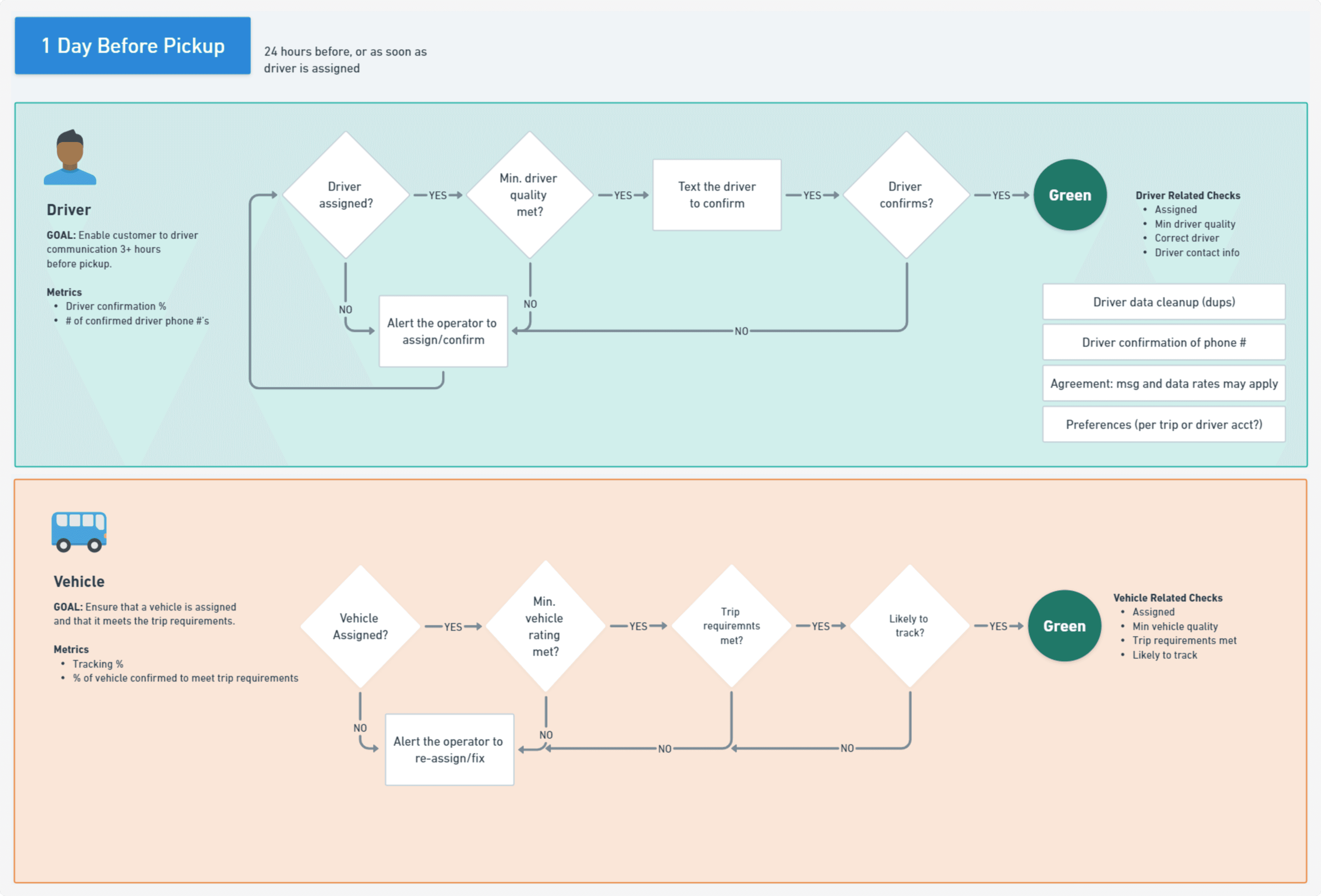The width and height of the screenshot is (1321, 896).
Task: Click "Trip requirements met" checklist item
Action: click(x=1184, y=641)
